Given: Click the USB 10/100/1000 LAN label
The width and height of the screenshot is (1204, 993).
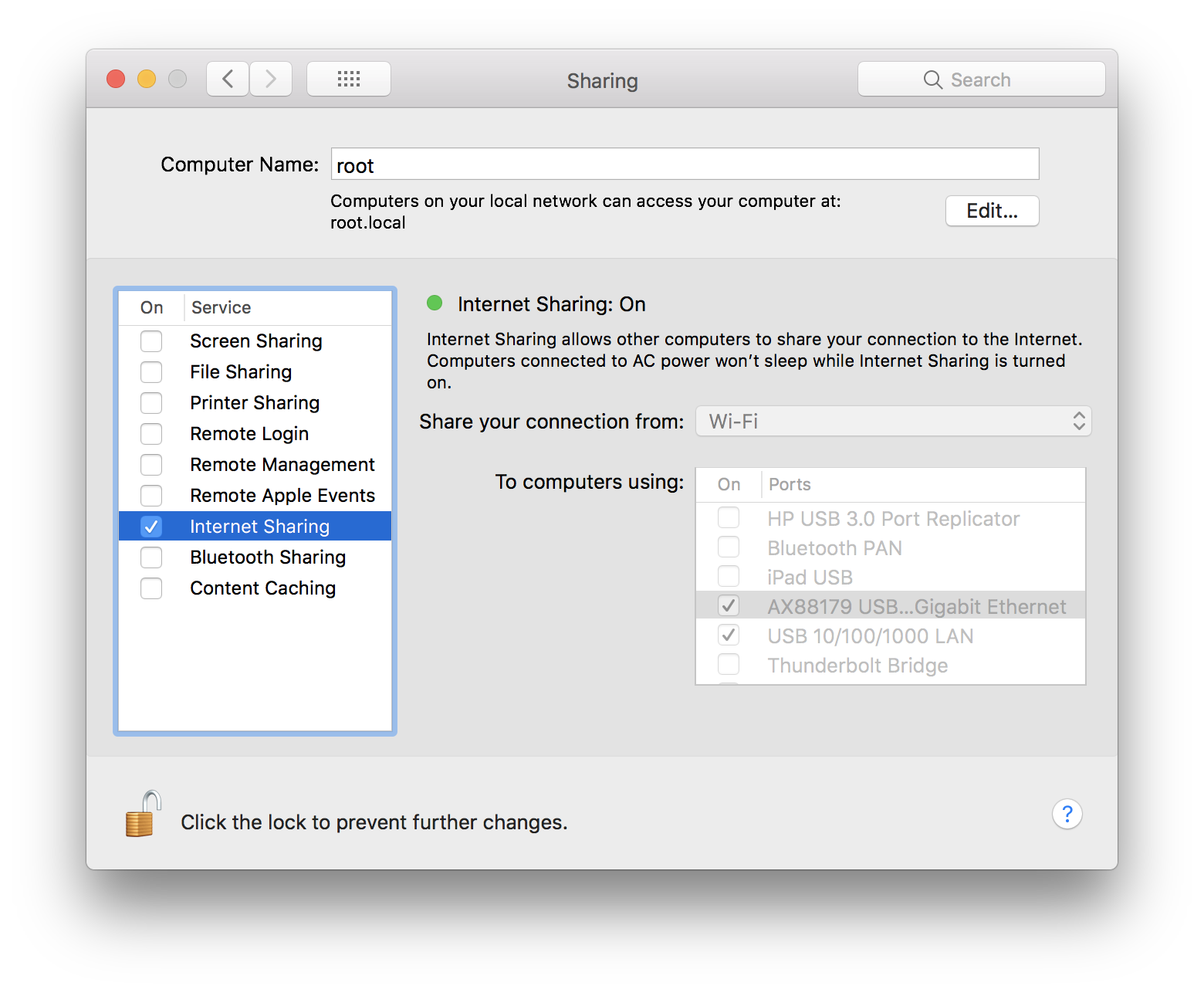Looking at the screenshot, I should pyautogui.click(x=871, y=636).
